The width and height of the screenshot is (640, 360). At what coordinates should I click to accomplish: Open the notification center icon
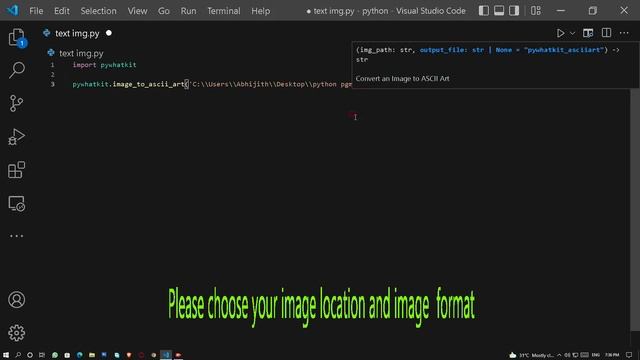click(629, 355)
